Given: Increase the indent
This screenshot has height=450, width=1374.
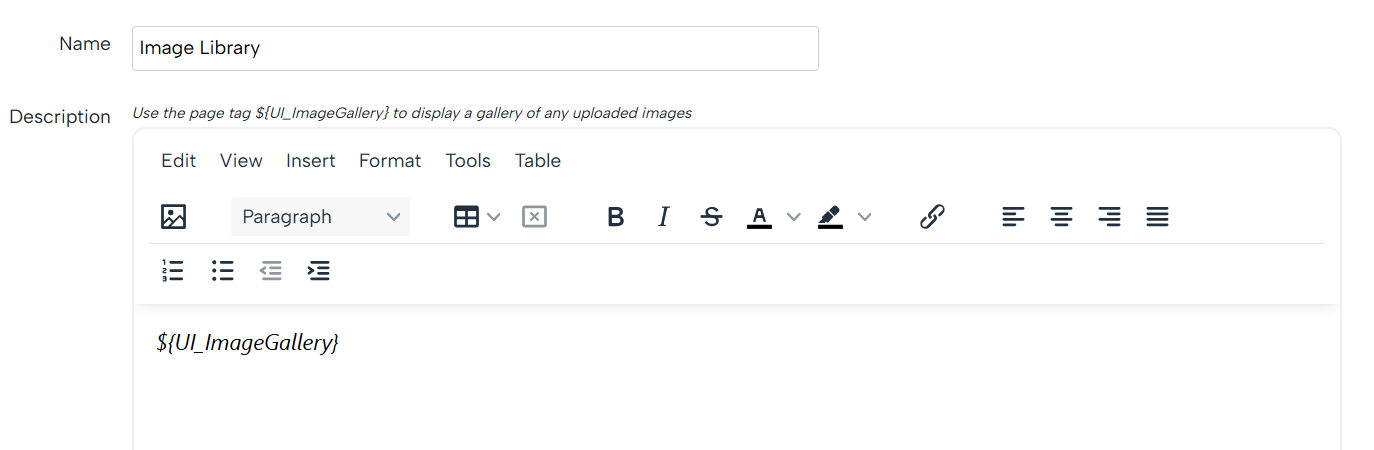Looking at the screenshot, I should click(319, 270).
